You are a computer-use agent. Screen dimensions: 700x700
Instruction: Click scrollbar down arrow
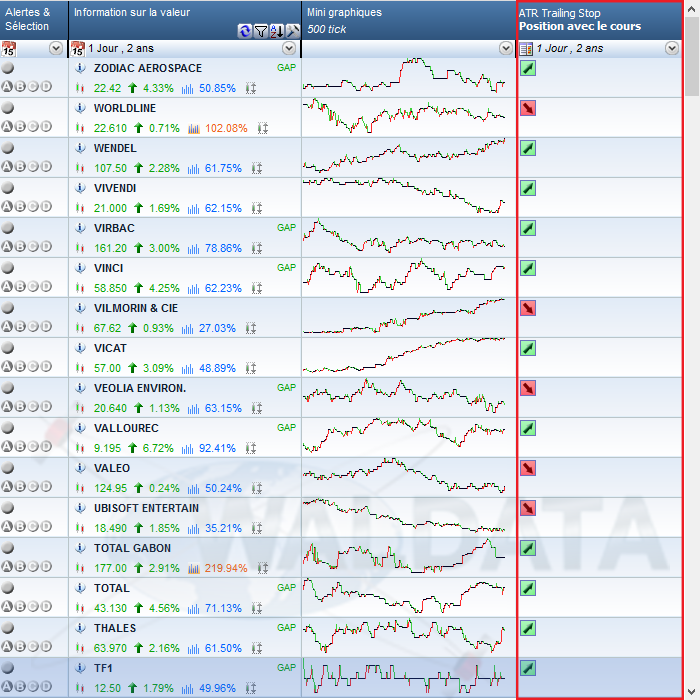click(x=692, y=691)
